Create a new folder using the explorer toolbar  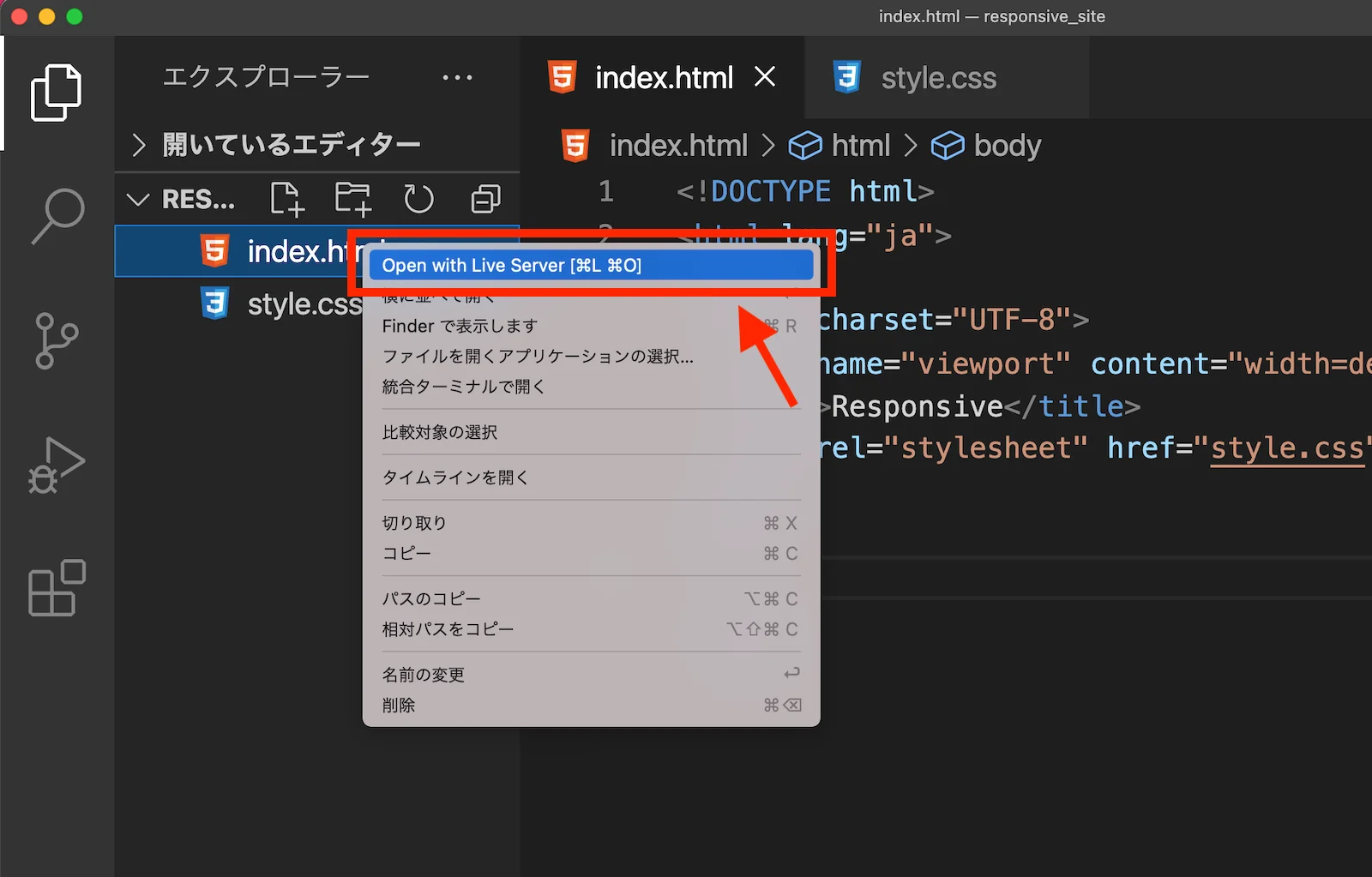click(352, 199)
